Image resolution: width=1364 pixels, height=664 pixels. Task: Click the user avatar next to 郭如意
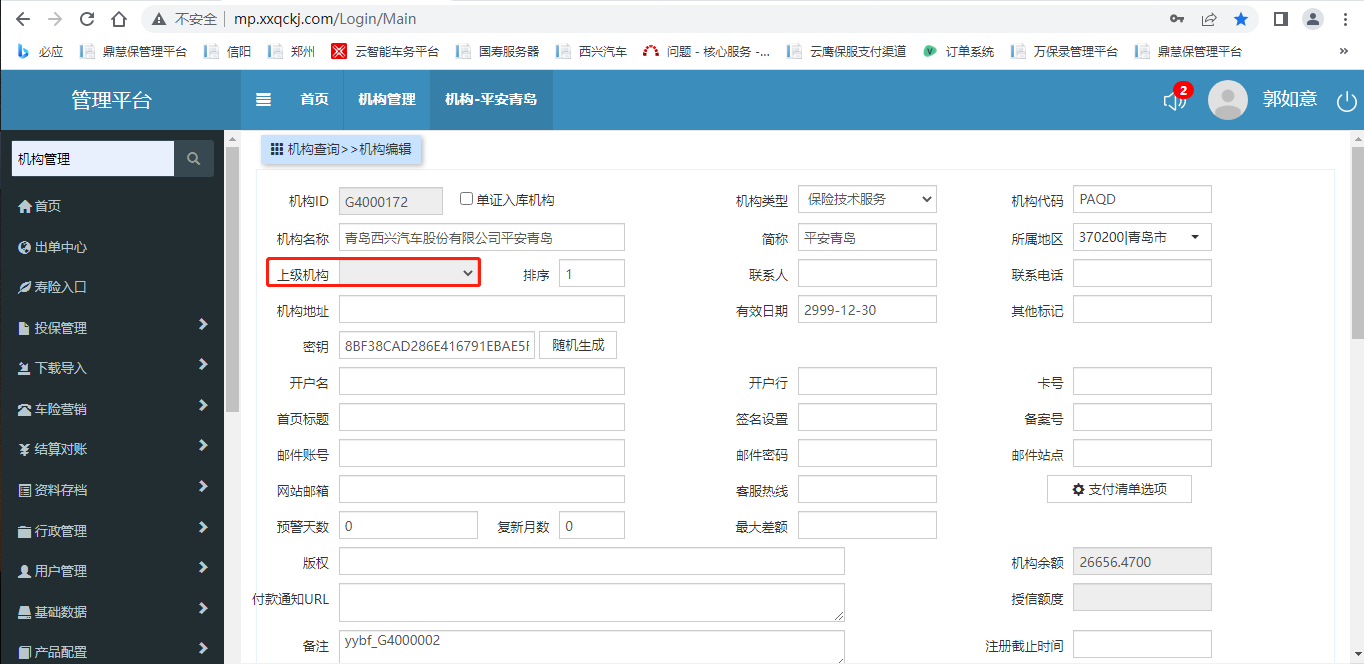[1228, 100]
